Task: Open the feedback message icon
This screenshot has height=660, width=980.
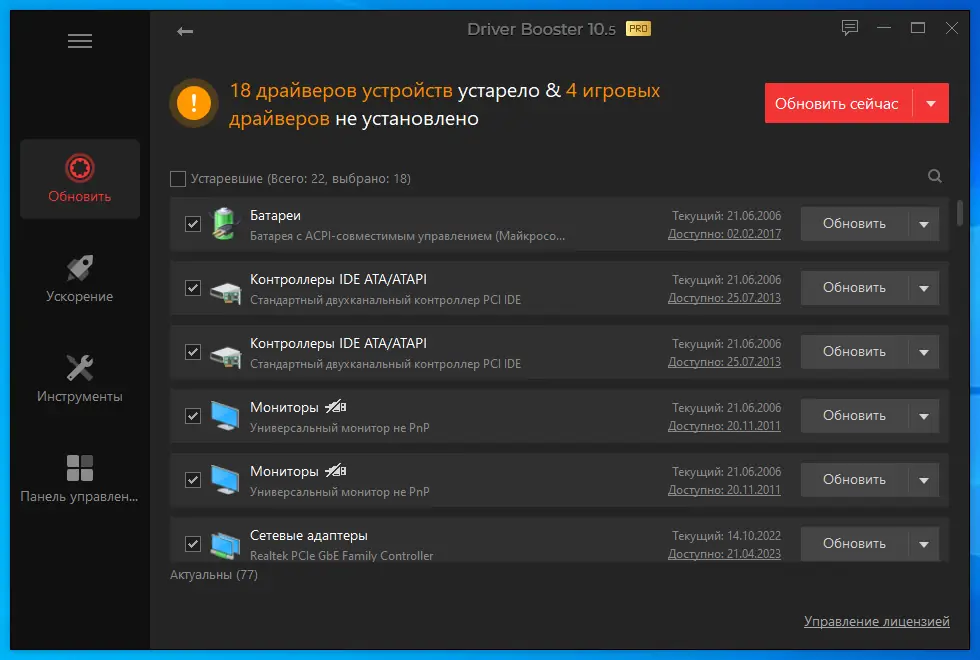Action: pyautogui.click(x=850, y=28)
